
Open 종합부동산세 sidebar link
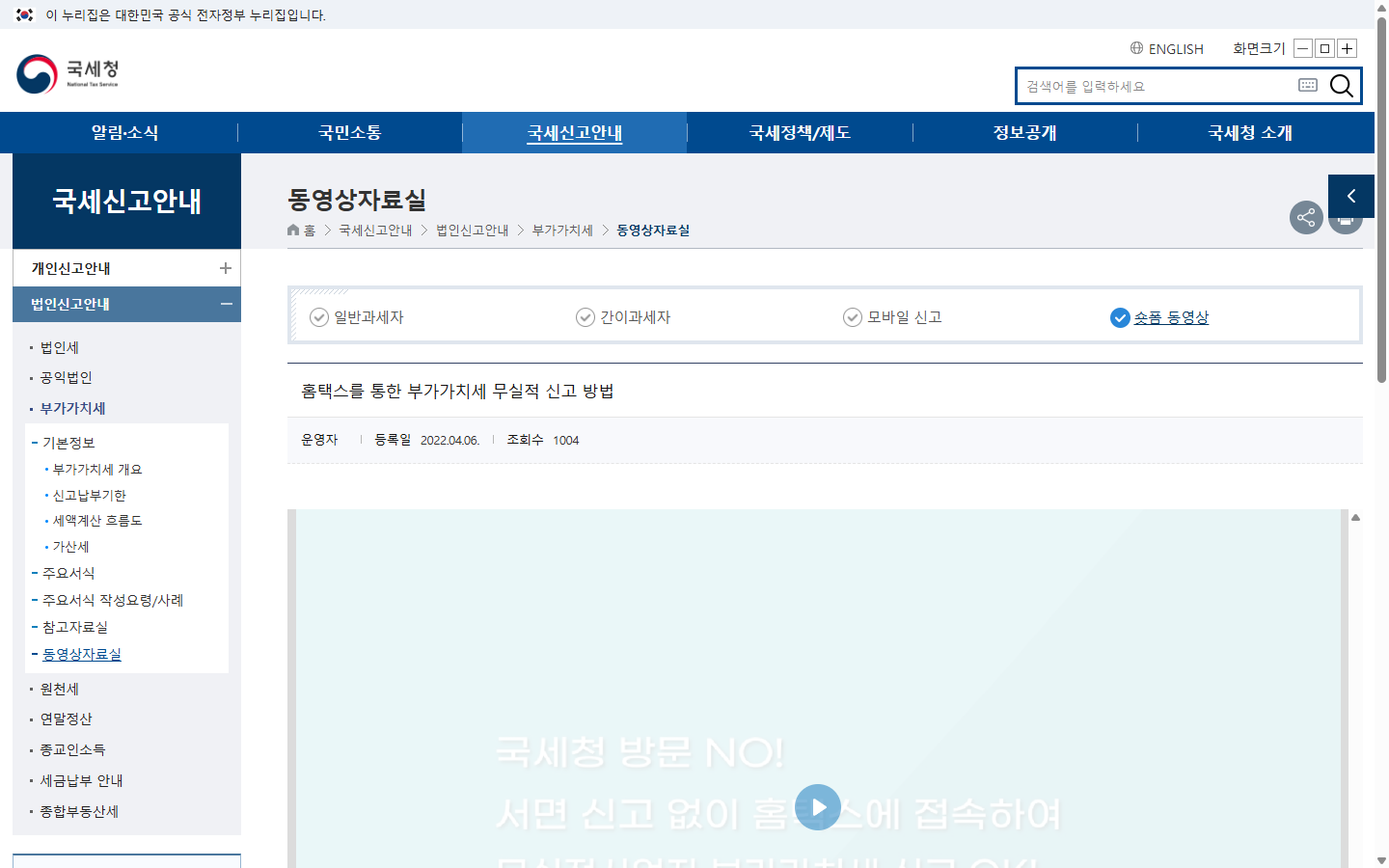[79, 811]
